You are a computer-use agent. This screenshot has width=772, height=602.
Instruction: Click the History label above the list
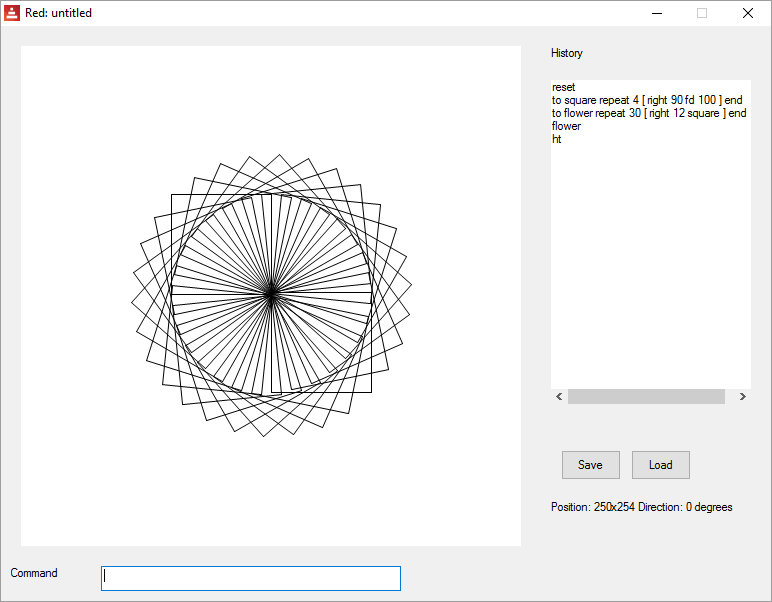566,53
